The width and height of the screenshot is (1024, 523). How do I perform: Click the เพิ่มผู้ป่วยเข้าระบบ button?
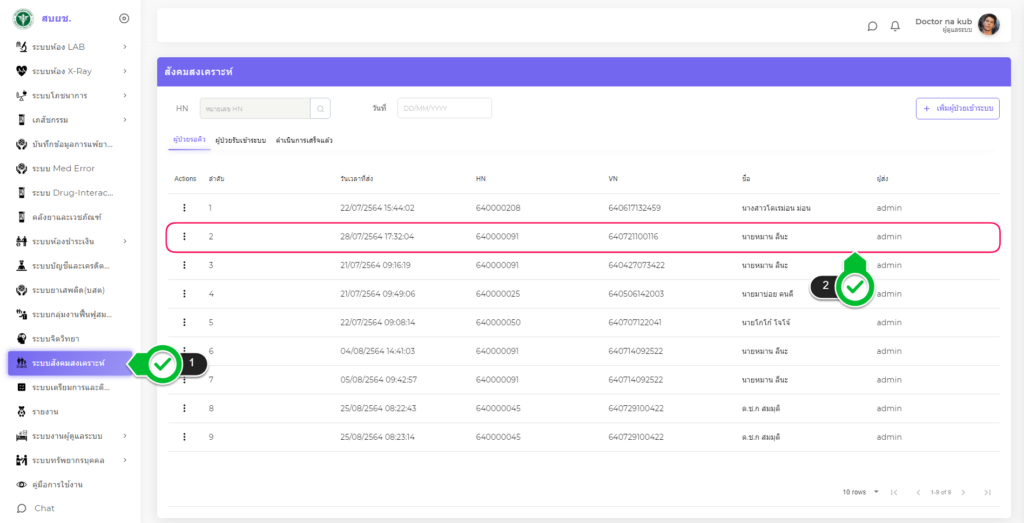(957, 108)
